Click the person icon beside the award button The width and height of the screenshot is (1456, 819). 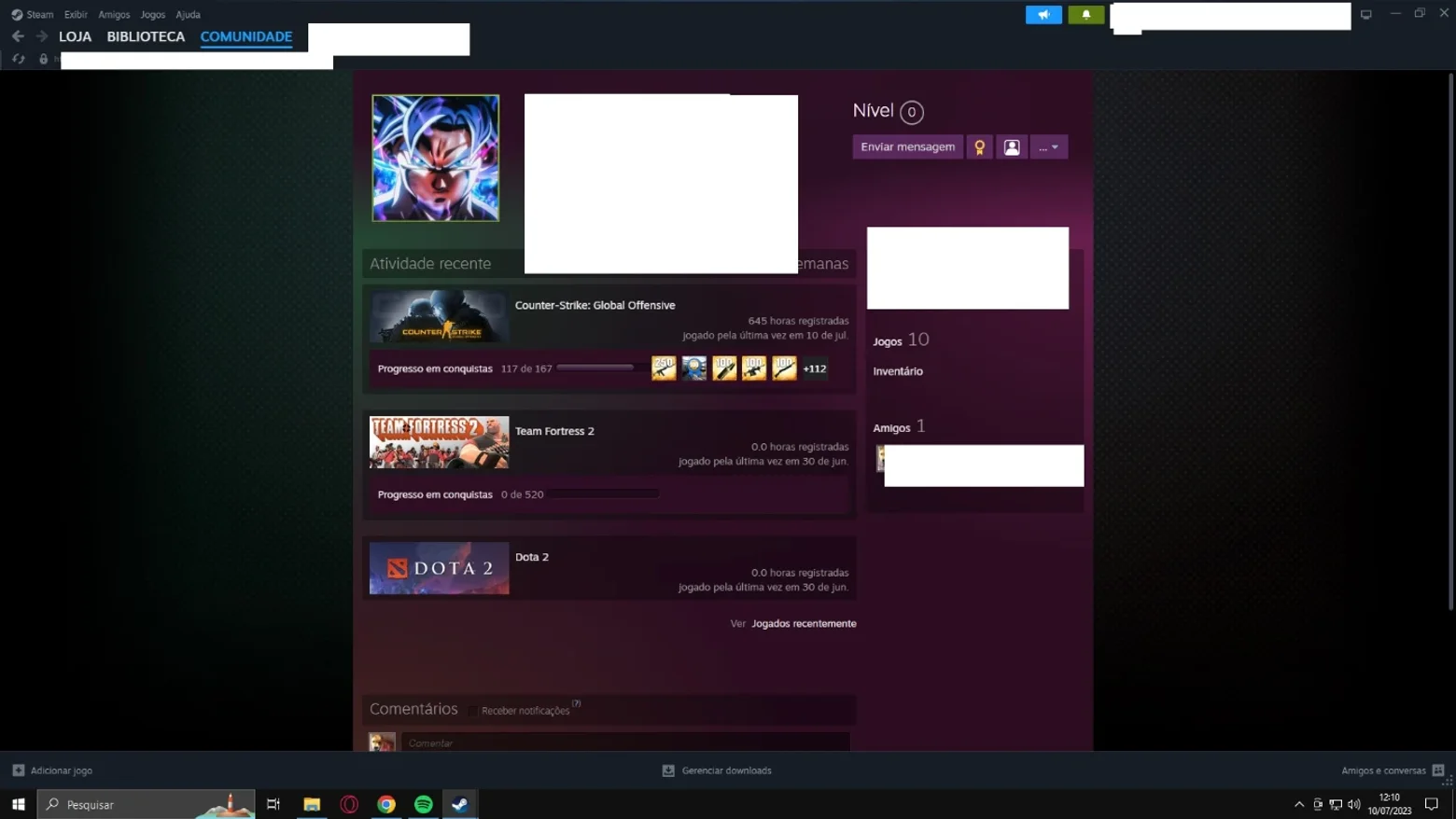tap(1012, 147)
